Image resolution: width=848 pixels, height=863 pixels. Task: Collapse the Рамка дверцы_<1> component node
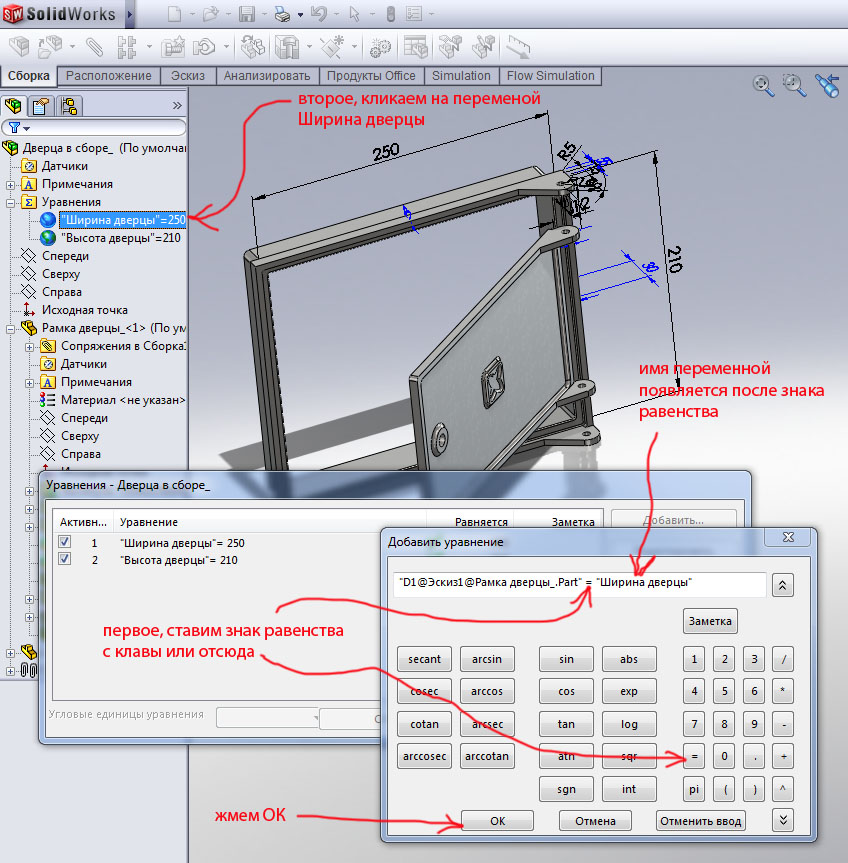point(11,328)
